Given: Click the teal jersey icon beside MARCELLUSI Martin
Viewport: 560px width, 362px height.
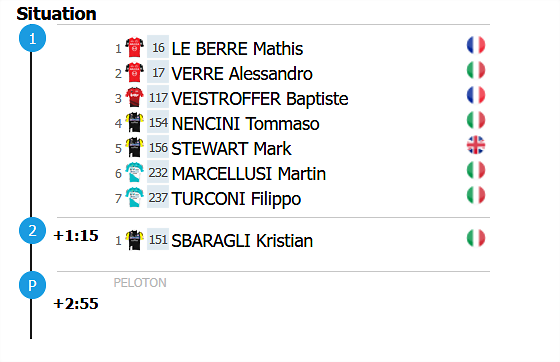Looking at the screenshot, I should [135, 172].
